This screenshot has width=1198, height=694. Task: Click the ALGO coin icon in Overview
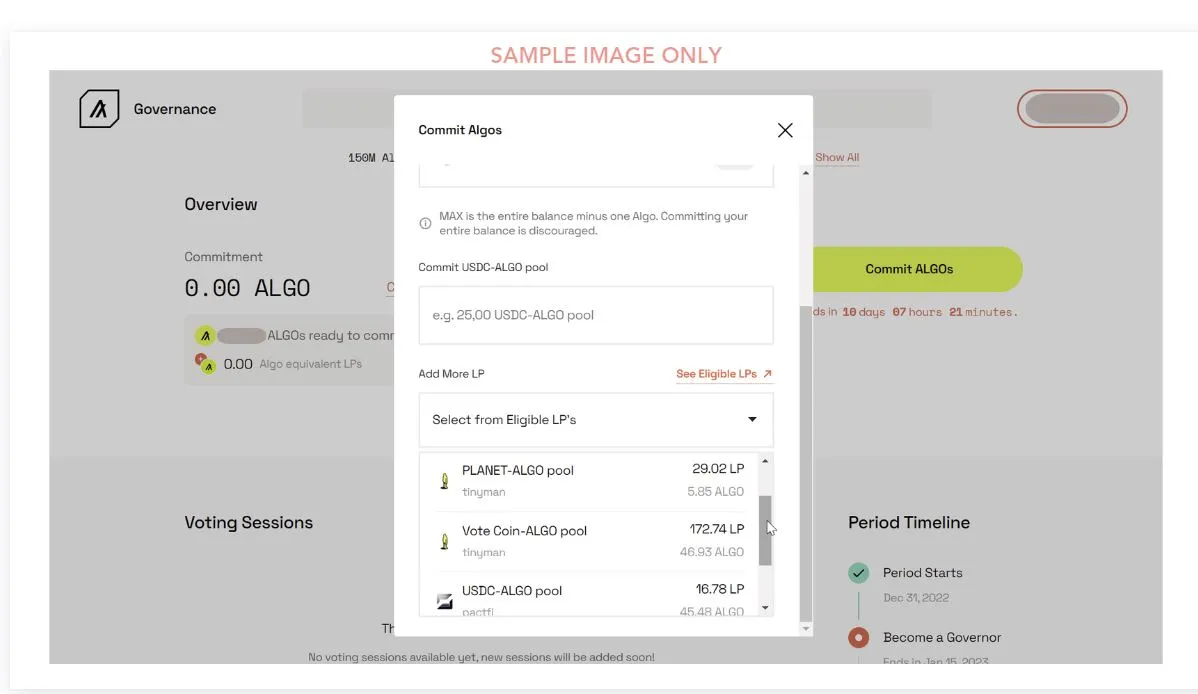(205, 336)
